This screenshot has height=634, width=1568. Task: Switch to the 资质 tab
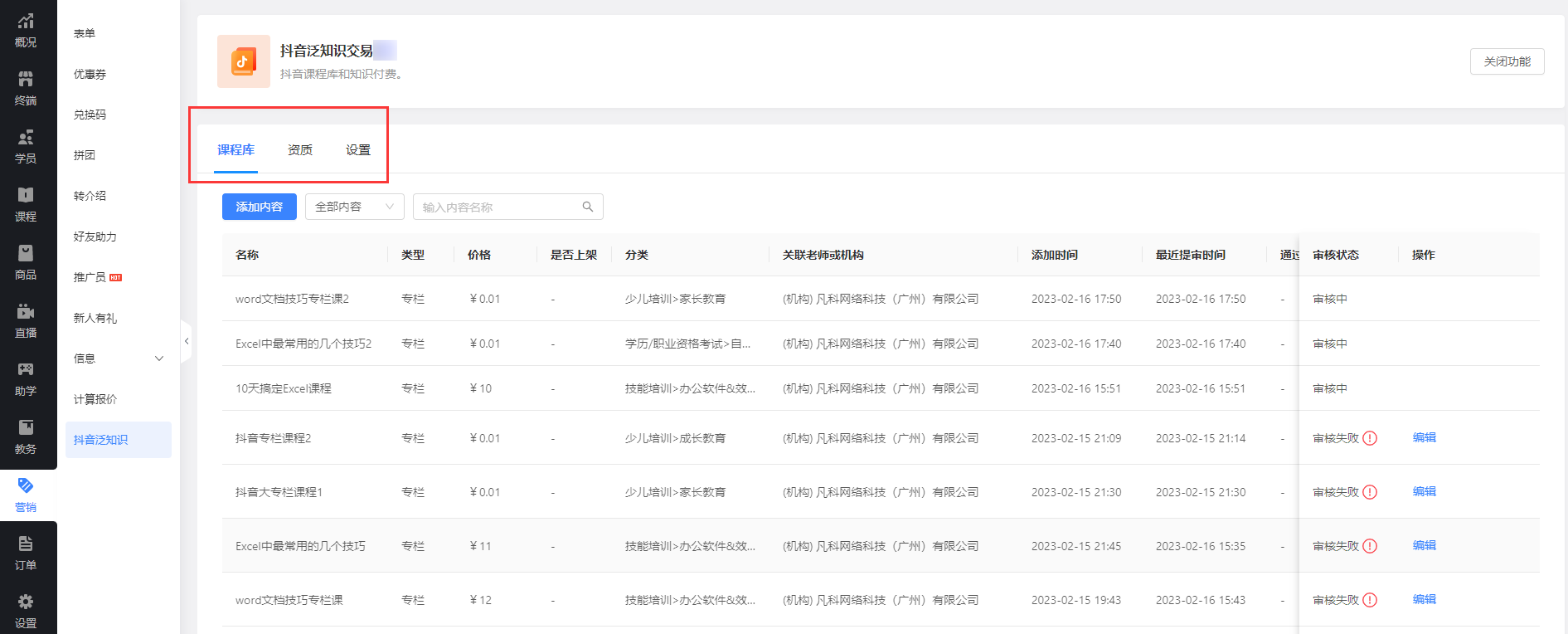[300, 150]
